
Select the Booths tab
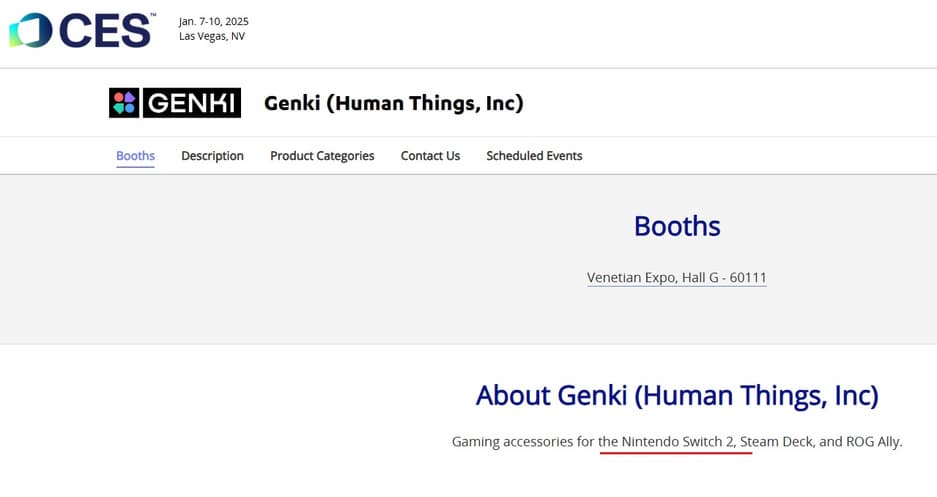tap(135, 156)
